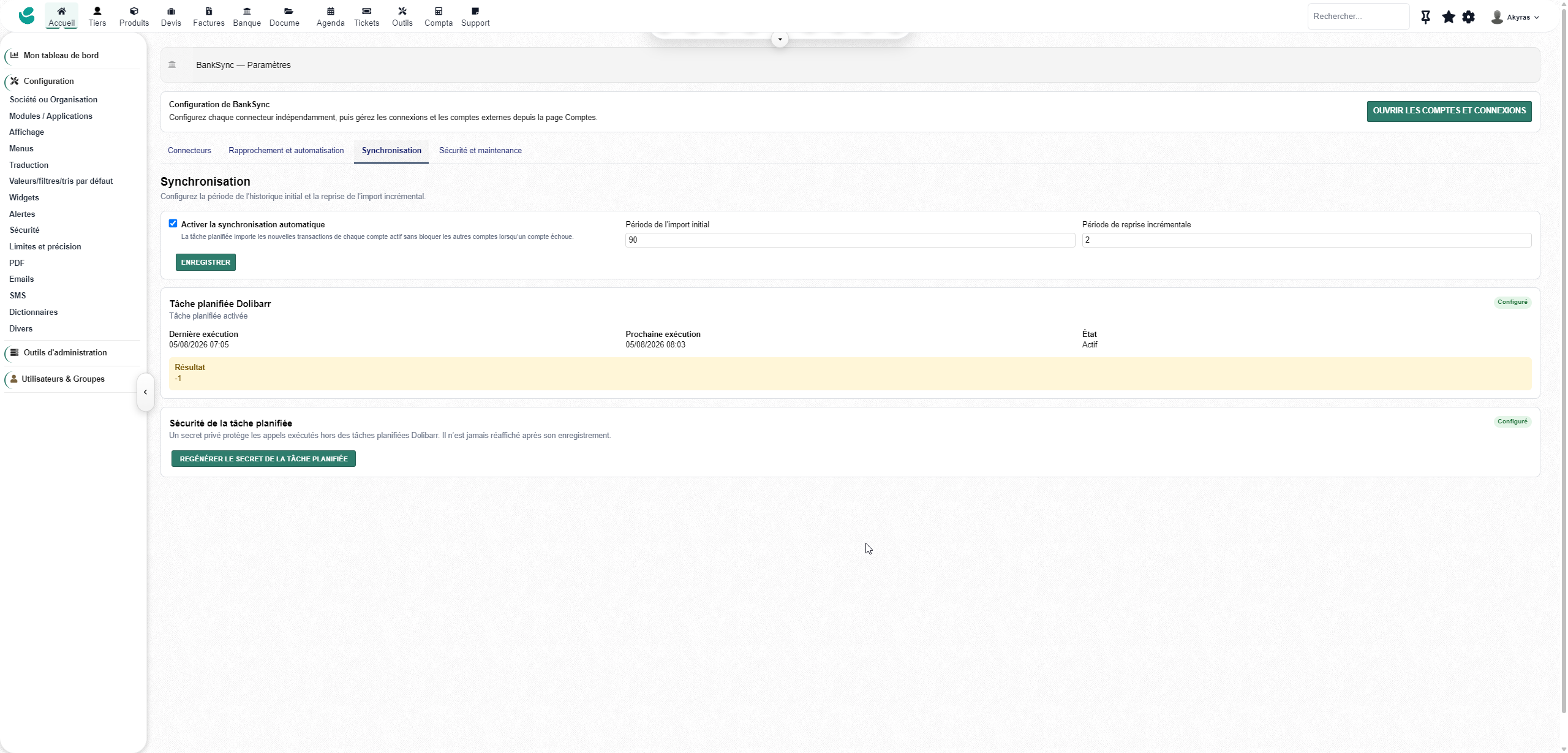Focus the Rechercher search box
The height and width of the screenshot is (753, 1568).
pos(1359,17)
